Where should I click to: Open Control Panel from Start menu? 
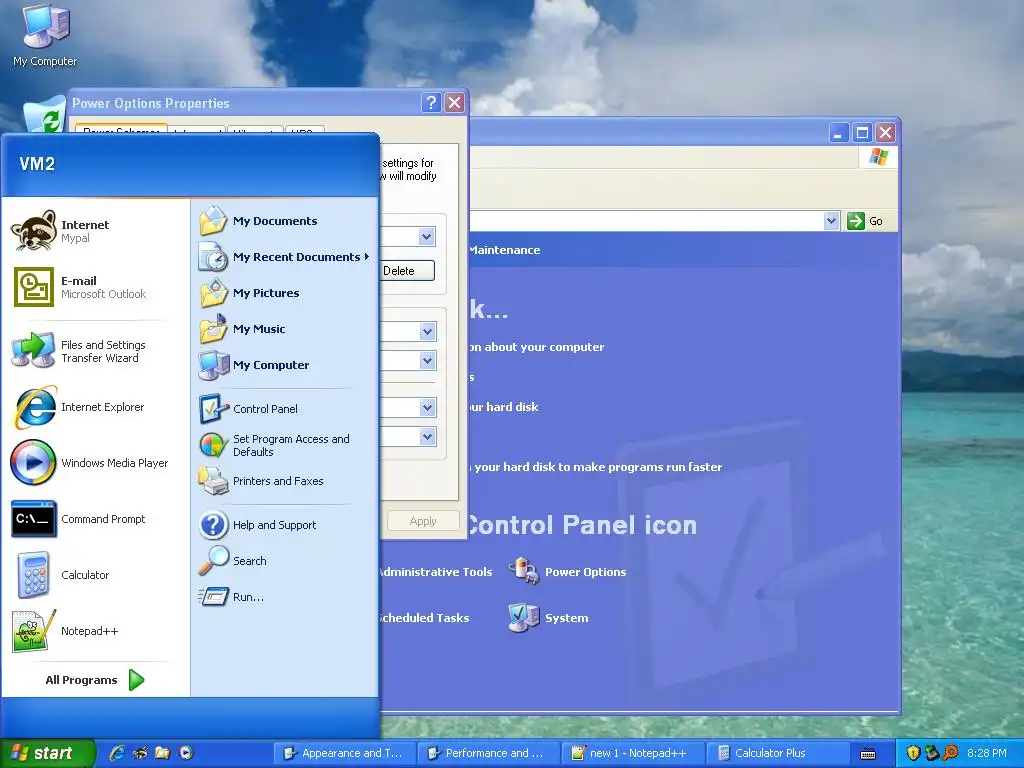pyautogui.click(x=248, y=409)
